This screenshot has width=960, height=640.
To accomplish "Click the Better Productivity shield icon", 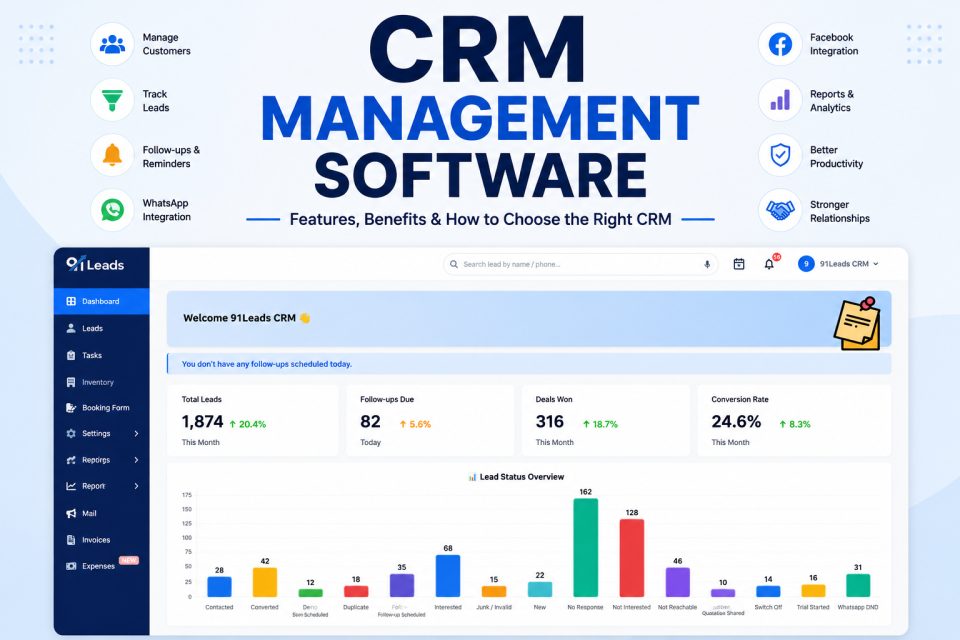I will point(780,156).
